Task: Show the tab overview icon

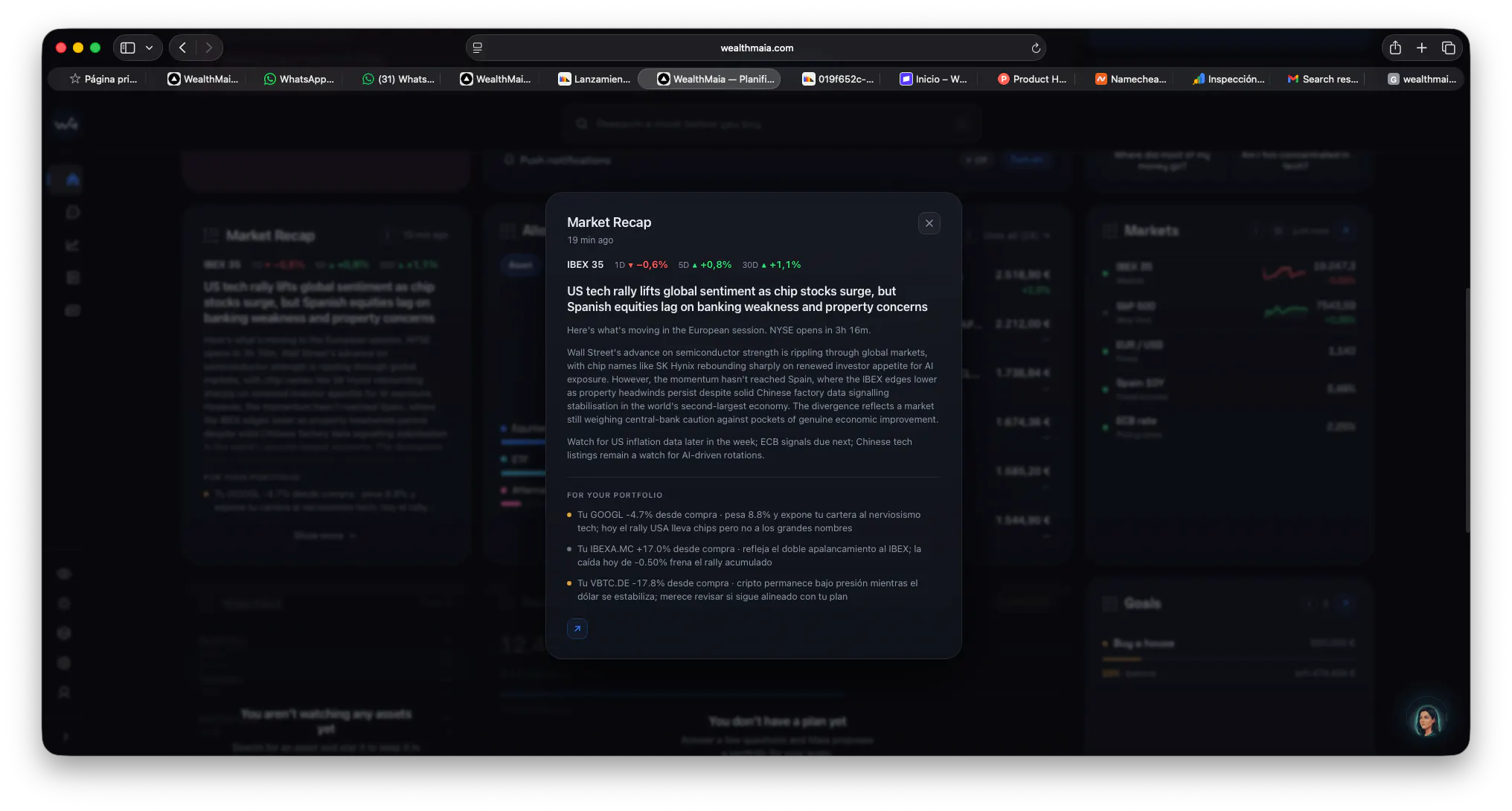Action: 1448,48
